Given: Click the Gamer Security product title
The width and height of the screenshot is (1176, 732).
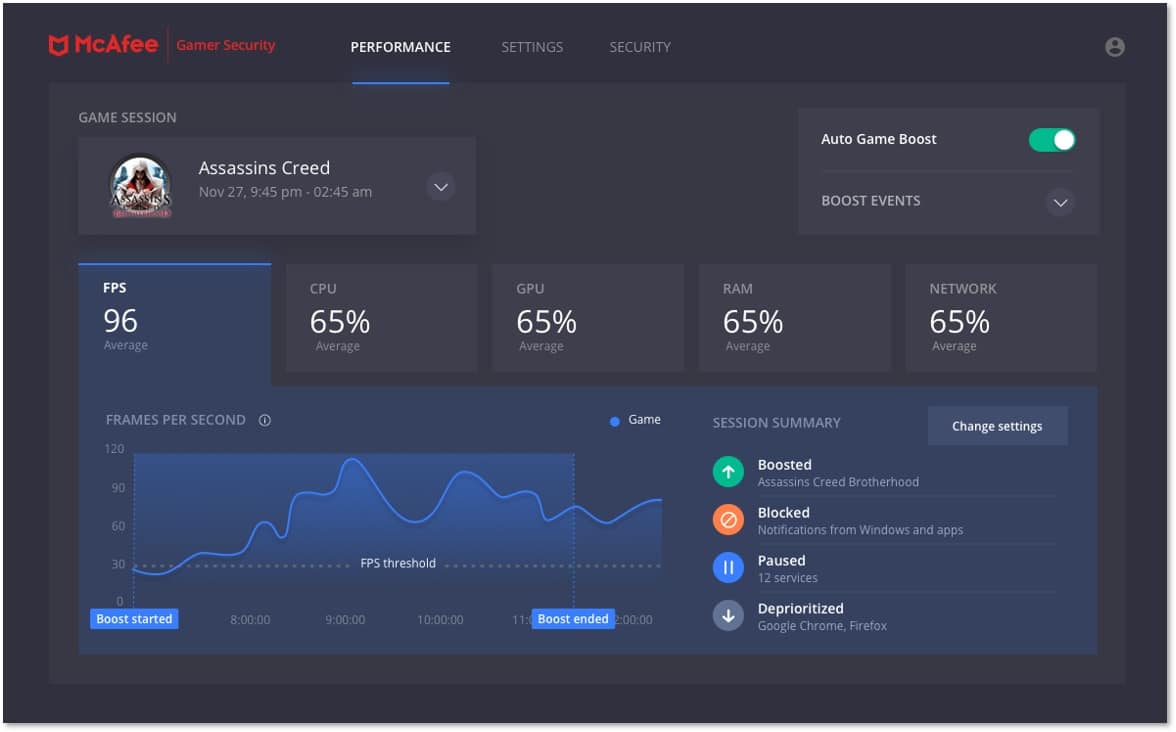Looking at the screenshot, I should coord(226,45).
